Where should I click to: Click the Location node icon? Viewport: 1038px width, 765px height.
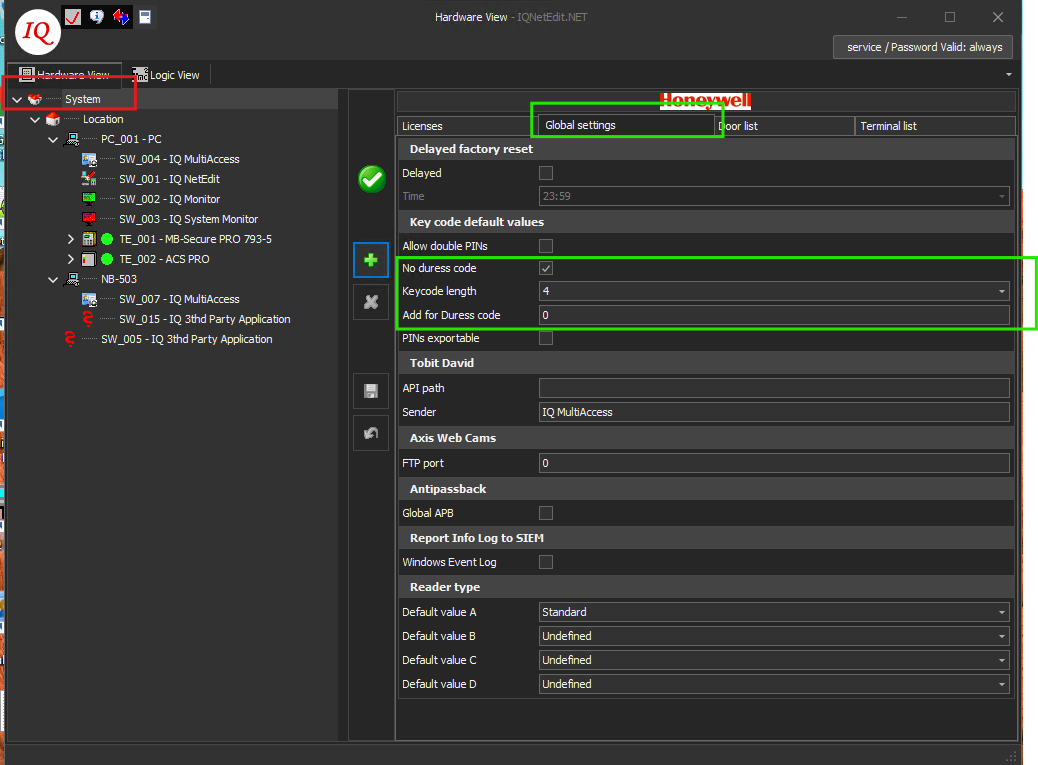click(x=53, y=120)
